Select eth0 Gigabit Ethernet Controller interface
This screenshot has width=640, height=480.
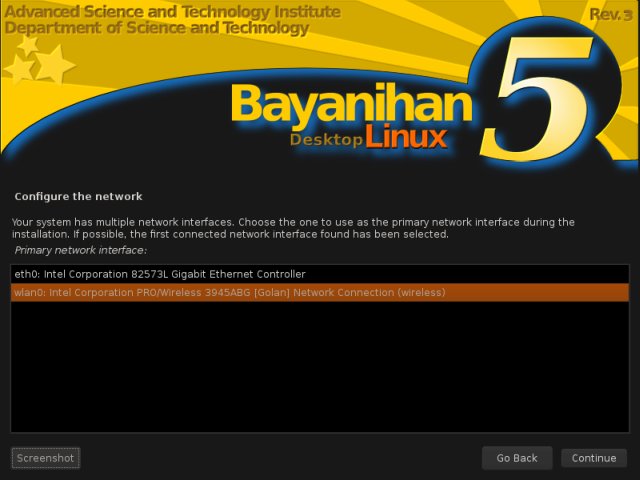(x=160, y=274)
